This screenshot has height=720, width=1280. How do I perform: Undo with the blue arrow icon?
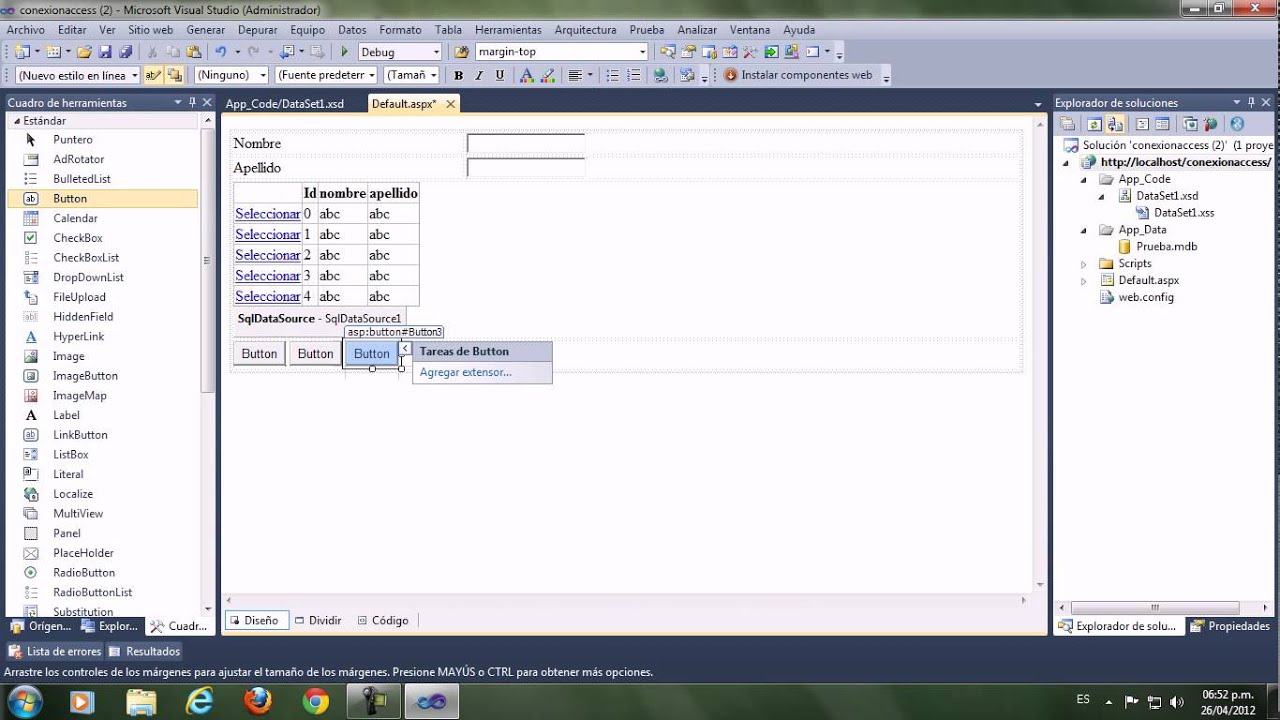pyautogui.click(x=221, y=52)
